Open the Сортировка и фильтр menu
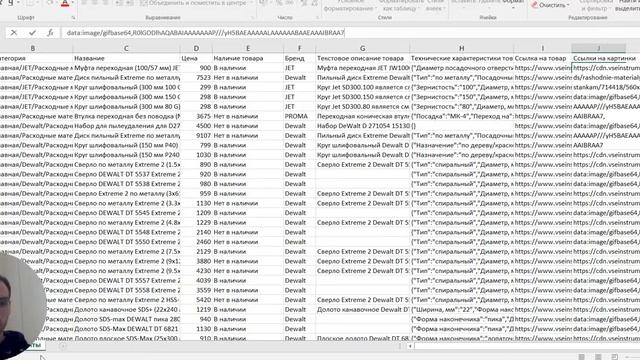This screenshot has width=640, height=360. coord(596,5)
